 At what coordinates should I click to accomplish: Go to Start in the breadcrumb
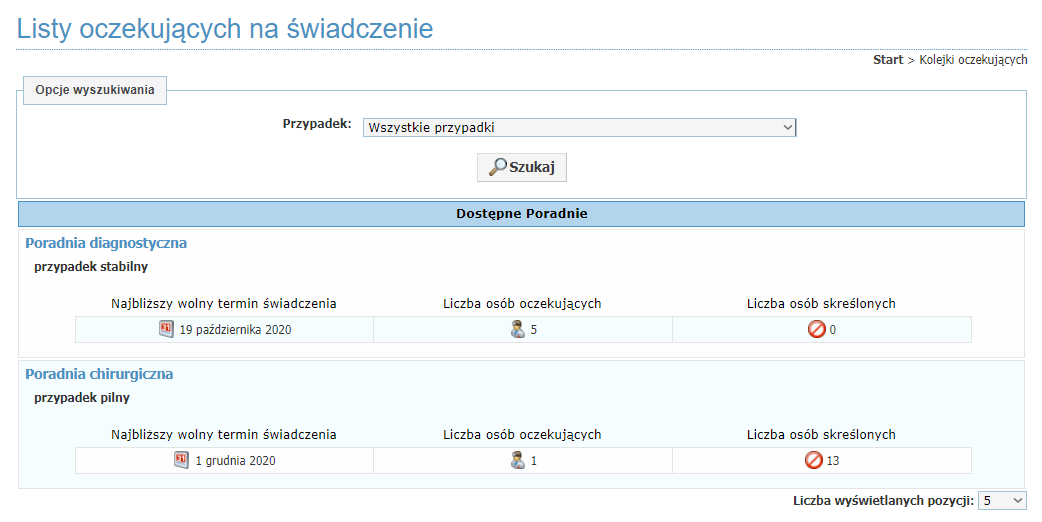click(x=887, y=60)
